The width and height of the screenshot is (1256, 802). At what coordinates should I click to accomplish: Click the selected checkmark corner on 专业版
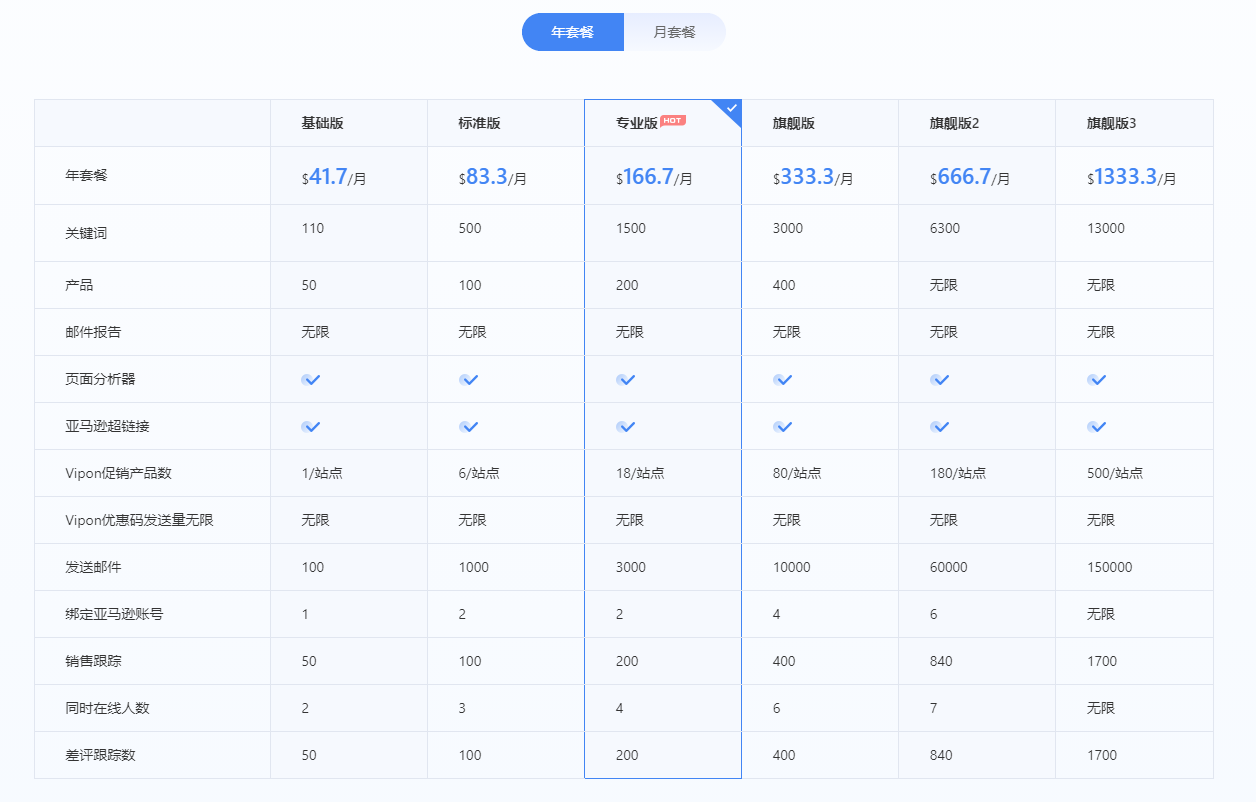731,108
